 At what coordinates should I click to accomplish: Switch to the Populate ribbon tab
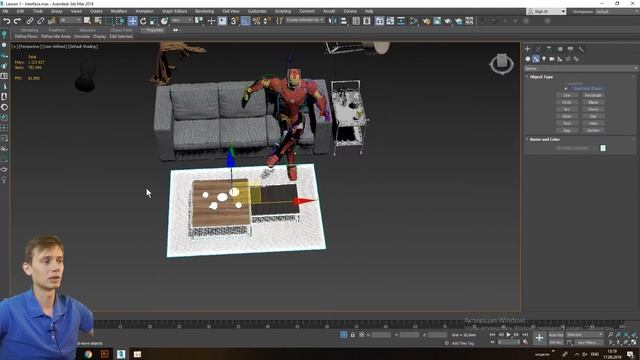coord(154,30)
